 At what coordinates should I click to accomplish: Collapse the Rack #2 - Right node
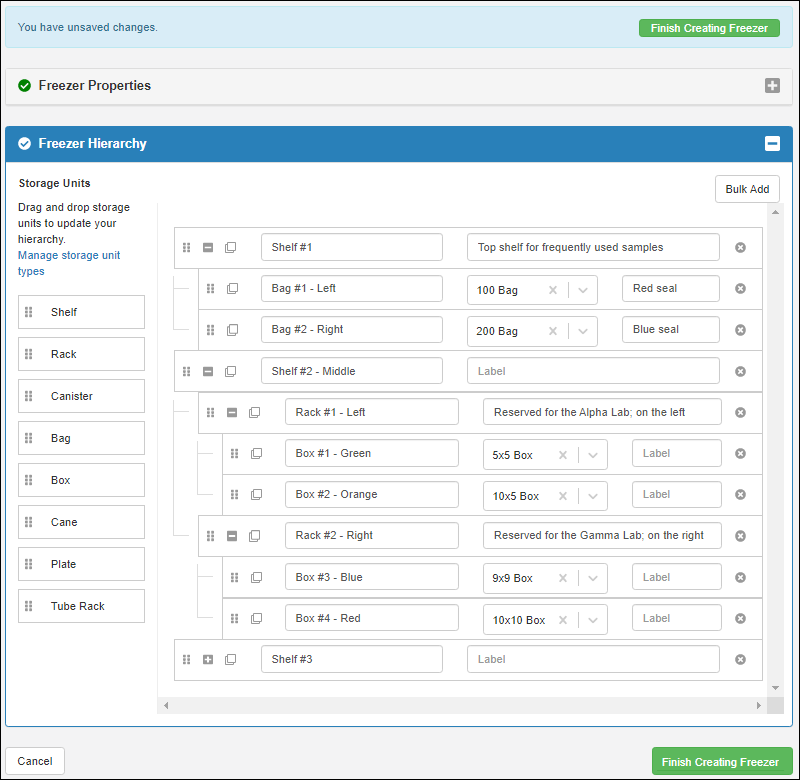point(232,536)
